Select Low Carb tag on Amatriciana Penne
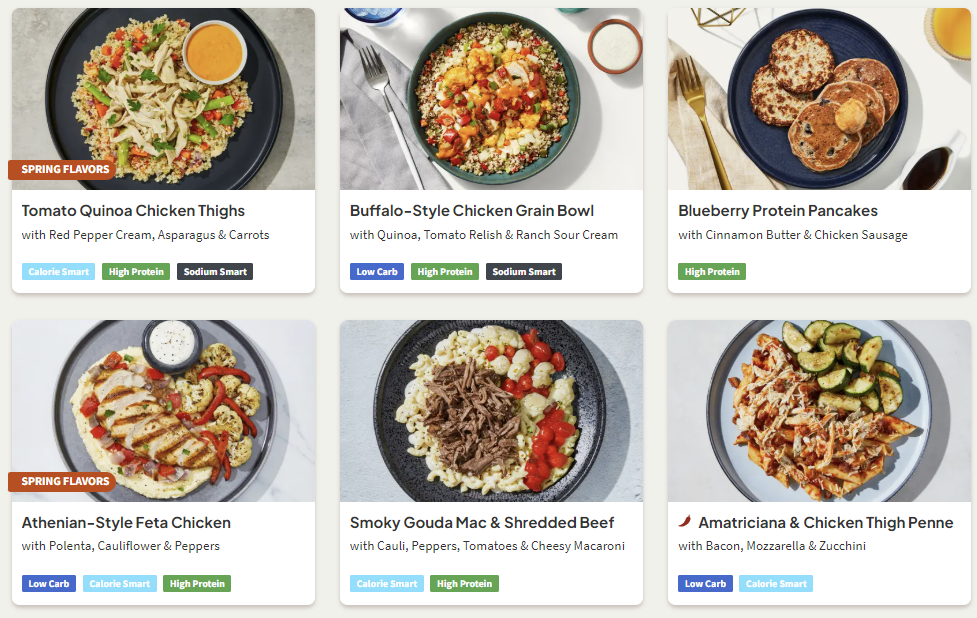The width and height of the screenshot is (977, 618). (705, 584)
